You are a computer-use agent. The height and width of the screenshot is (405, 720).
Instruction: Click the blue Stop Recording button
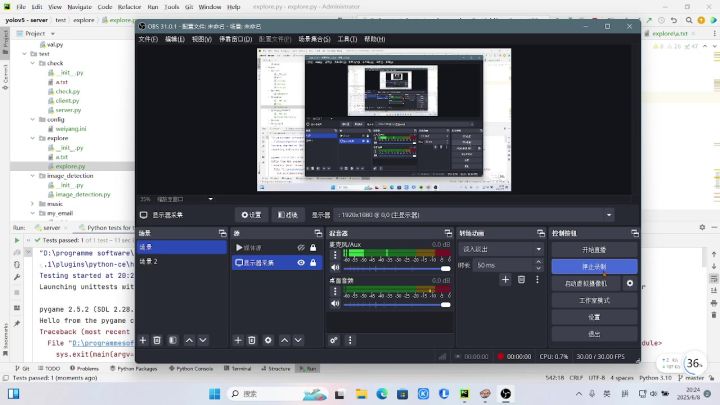[594, 267]
